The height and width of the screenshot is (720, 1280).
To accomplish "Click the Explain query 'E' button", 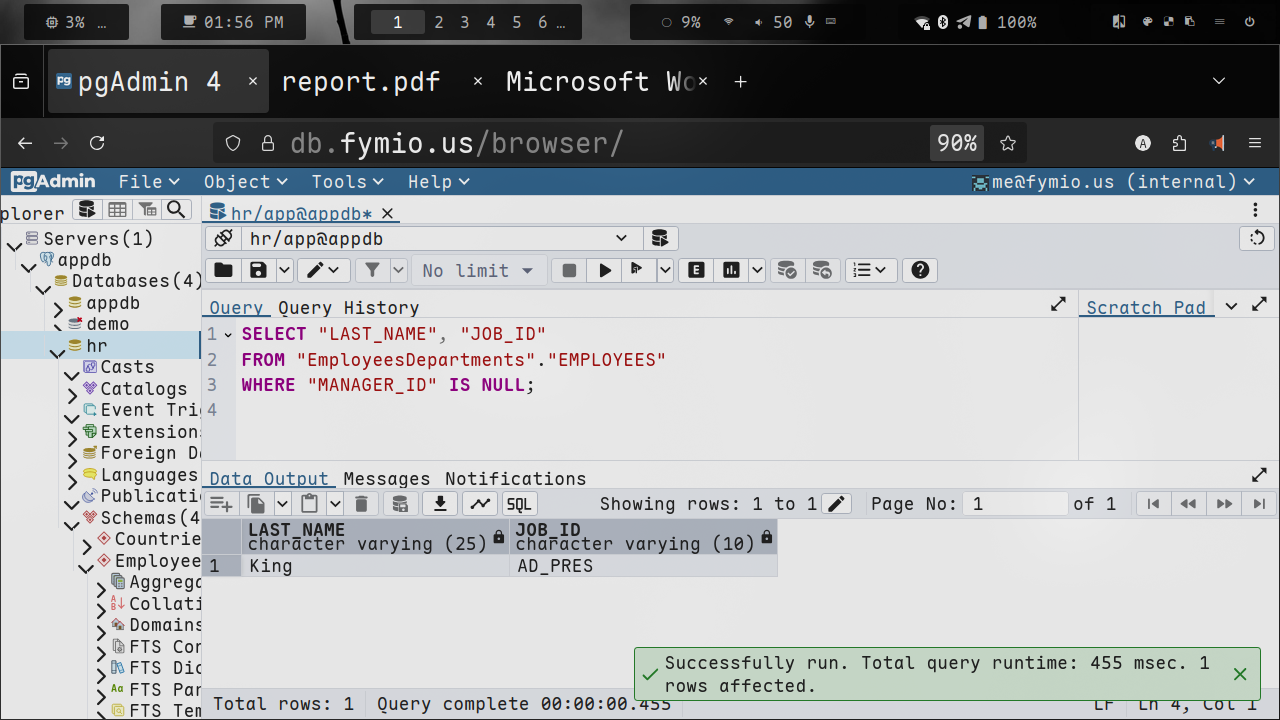I will pos(695,270).
